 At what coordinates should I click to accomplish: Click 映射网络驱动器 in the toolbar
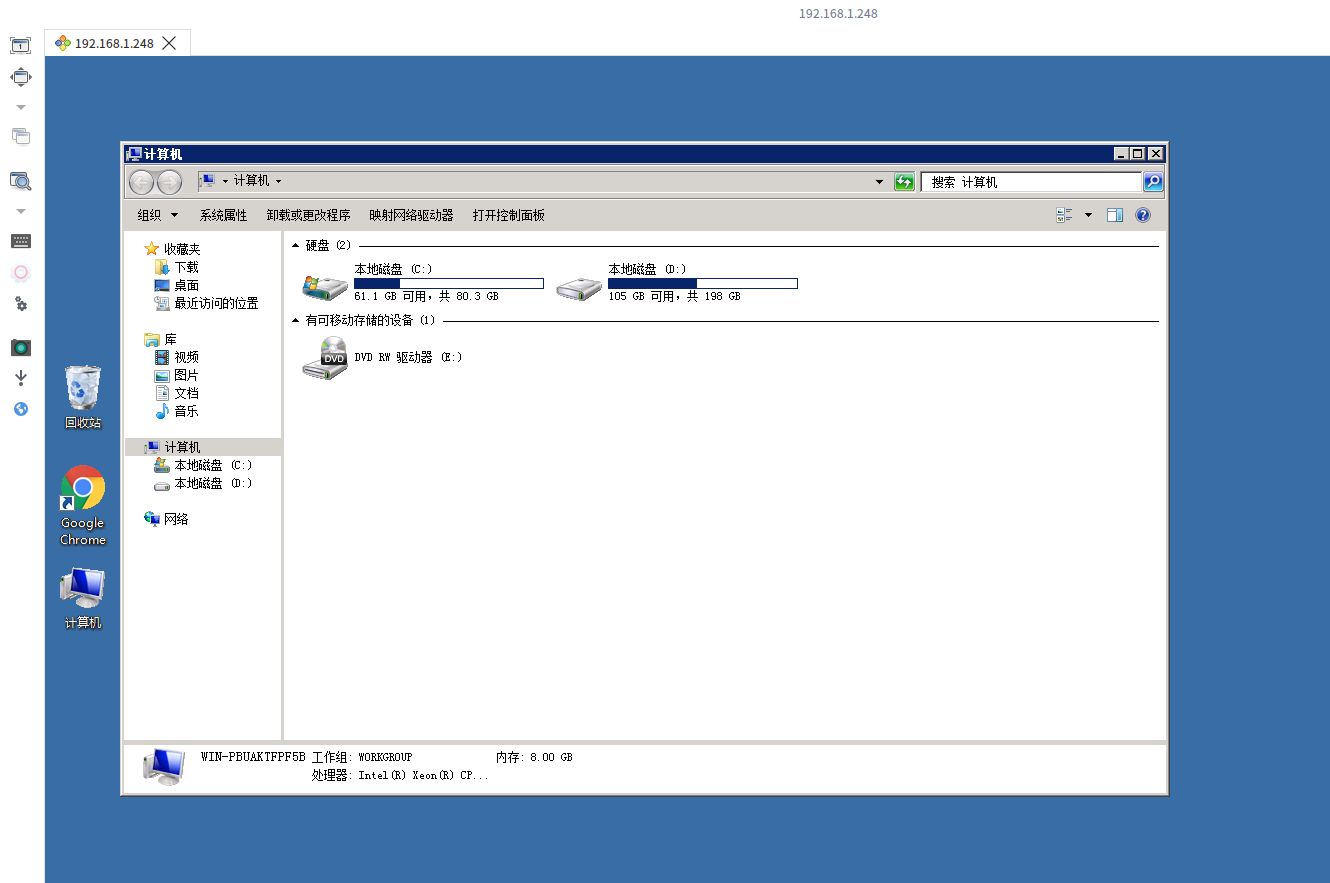point(411,215)
